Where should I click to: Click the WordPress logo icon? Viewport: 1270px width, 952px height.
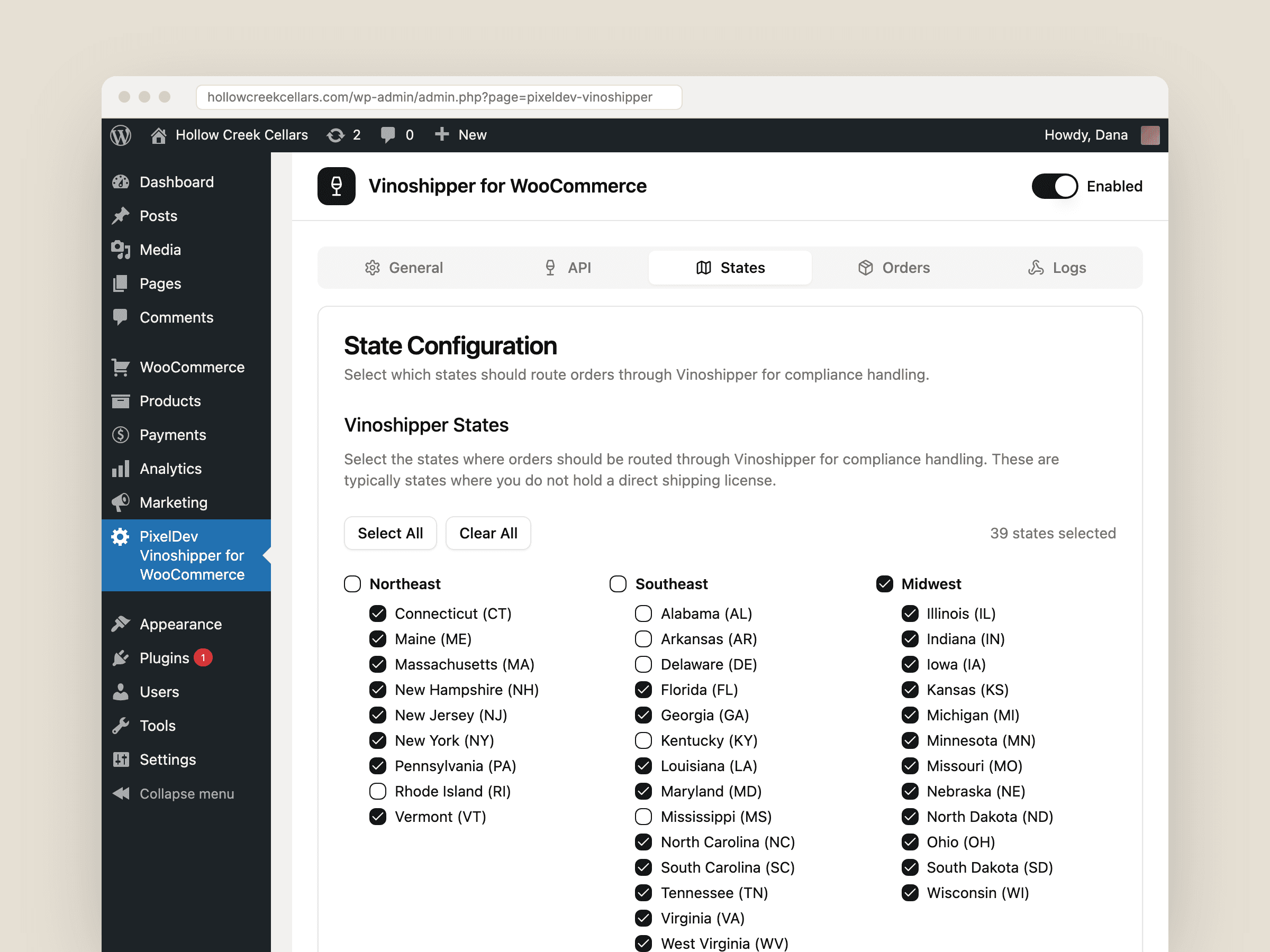[x=121, y=135]
